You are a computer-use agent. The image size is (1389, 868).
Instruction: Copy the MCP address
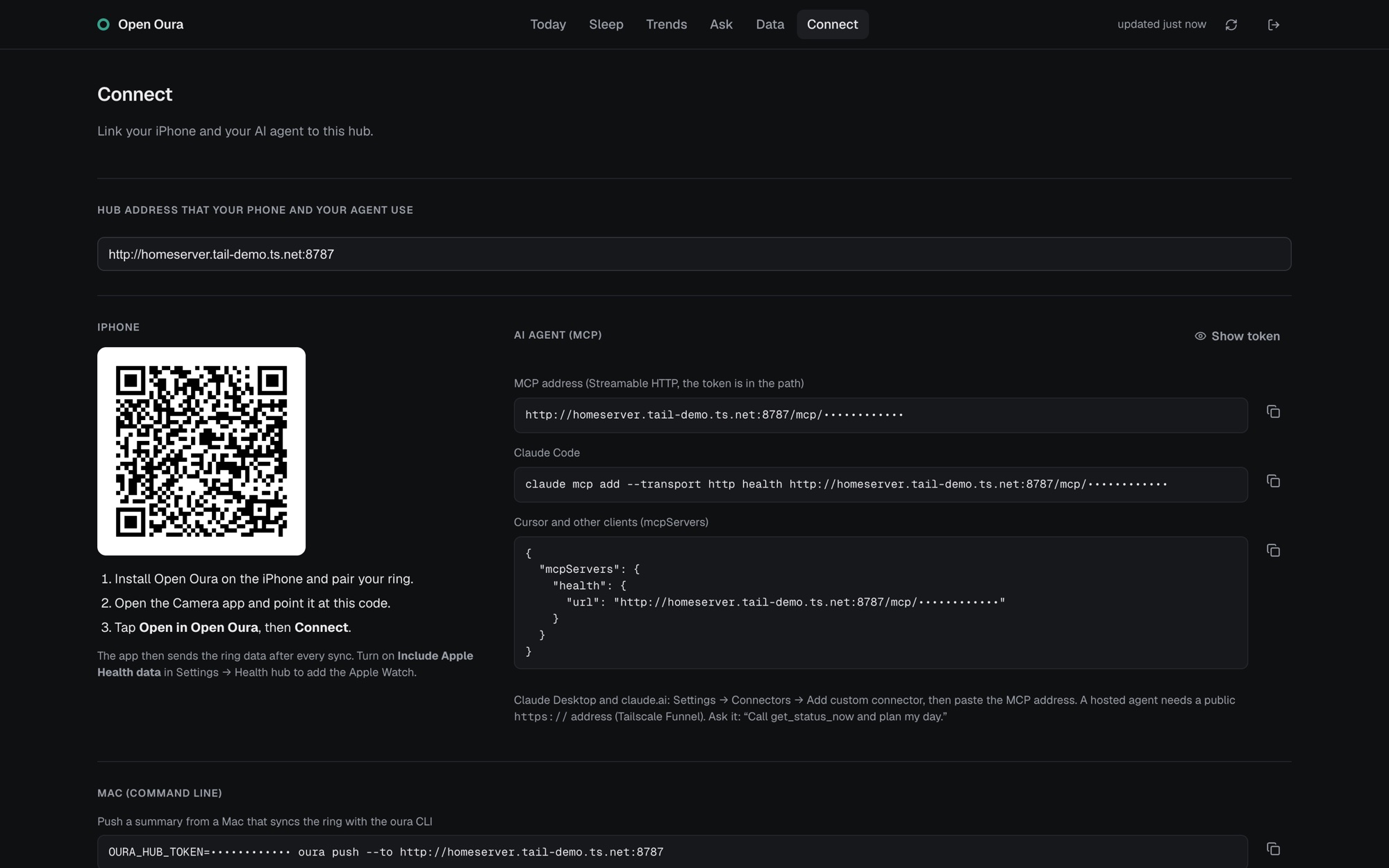1273,412
